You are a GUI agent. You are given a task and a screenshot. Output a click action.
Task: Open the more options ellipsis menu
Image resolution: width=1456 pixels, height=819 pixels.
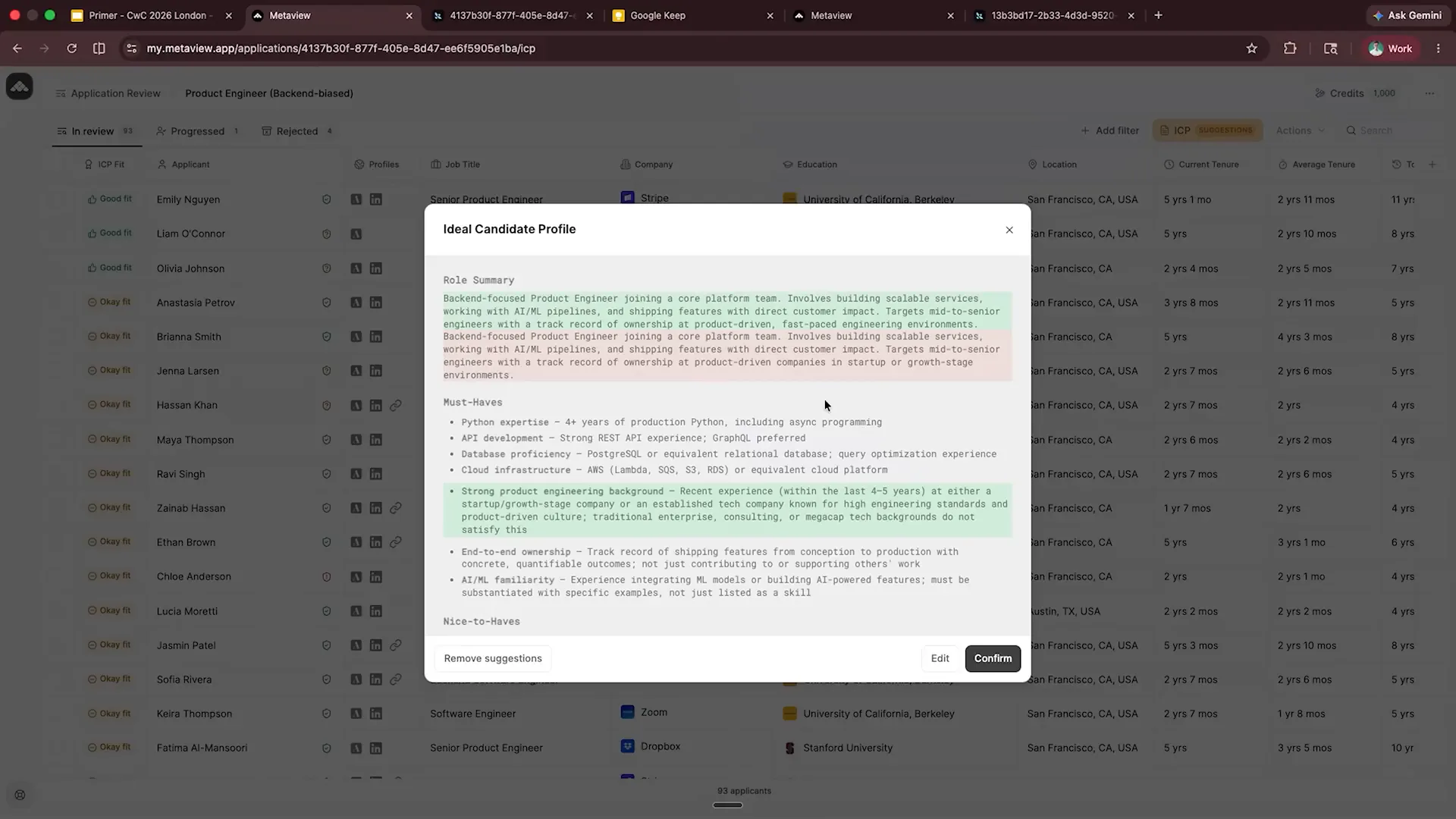1429,93
